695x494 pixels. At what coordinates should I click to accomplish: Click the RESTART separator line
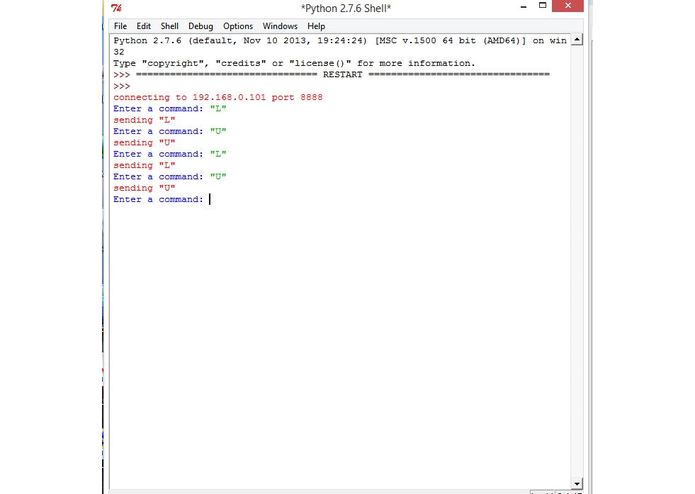pyautogui.click(x=332, y=74)
